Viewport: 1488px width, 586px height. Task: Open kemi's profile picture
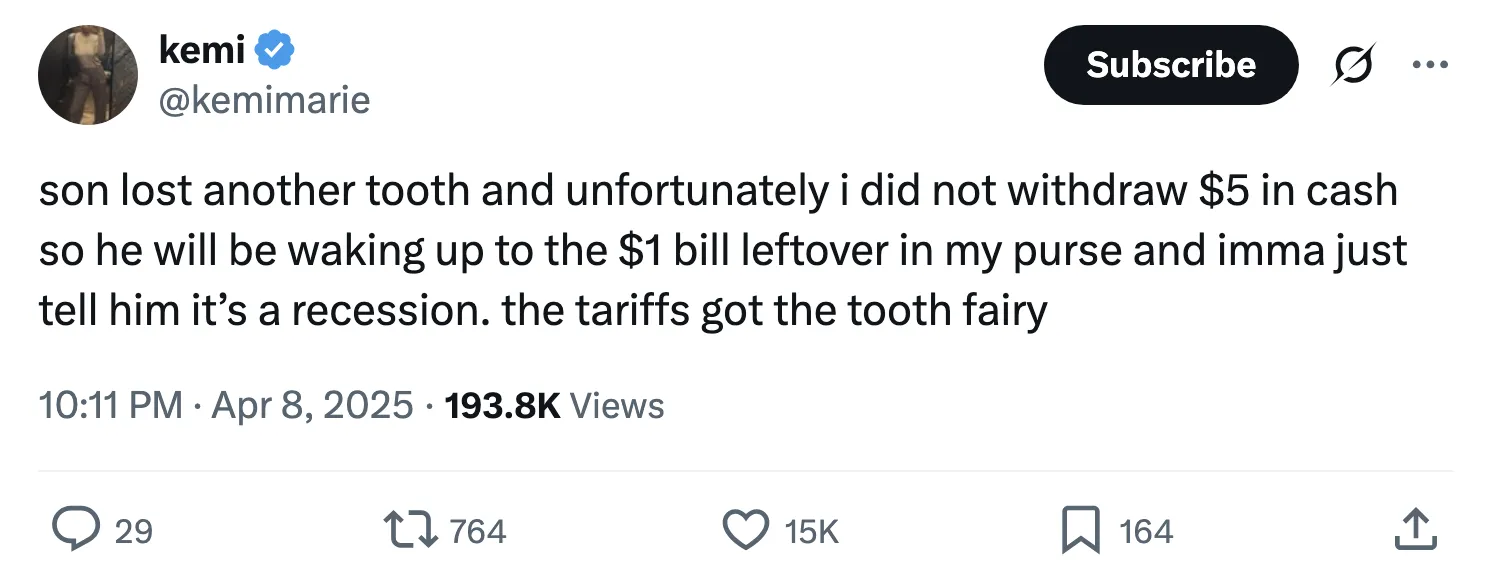click(88, 75)
